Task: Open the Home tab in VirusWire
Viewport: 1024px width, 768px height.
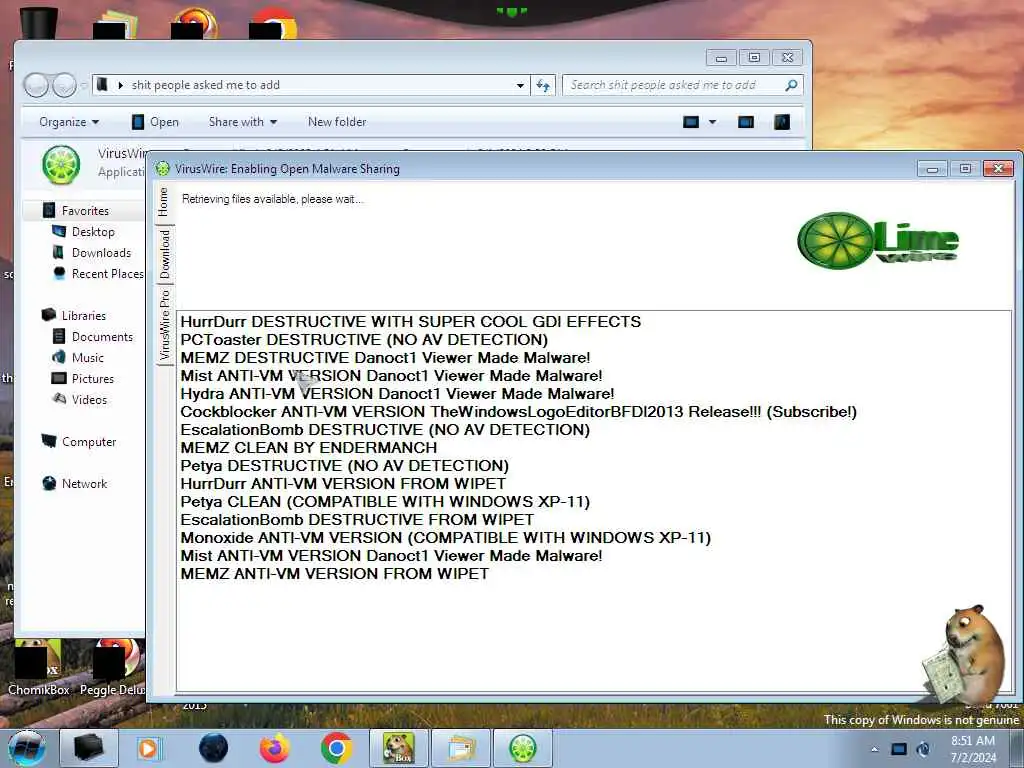Action: tap(164, 201)
